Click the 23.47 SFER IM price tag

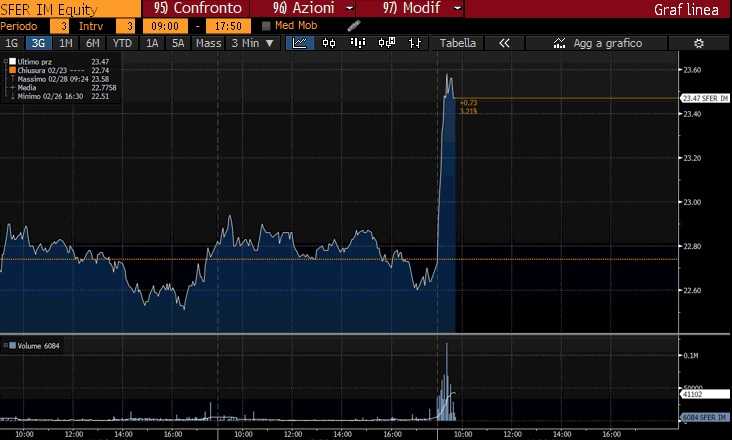(704, 98)
